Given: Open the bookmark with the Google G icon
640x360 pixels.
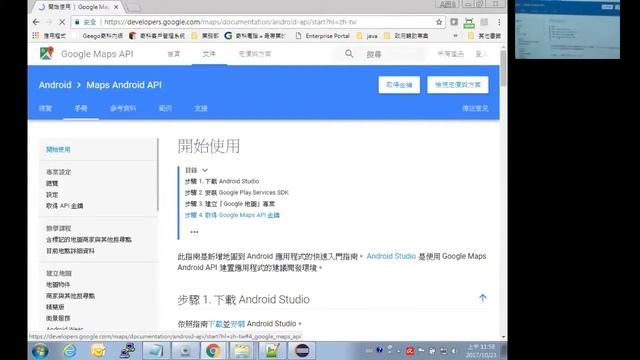Looking at the screenshot, I should click(x=255, y=36).
